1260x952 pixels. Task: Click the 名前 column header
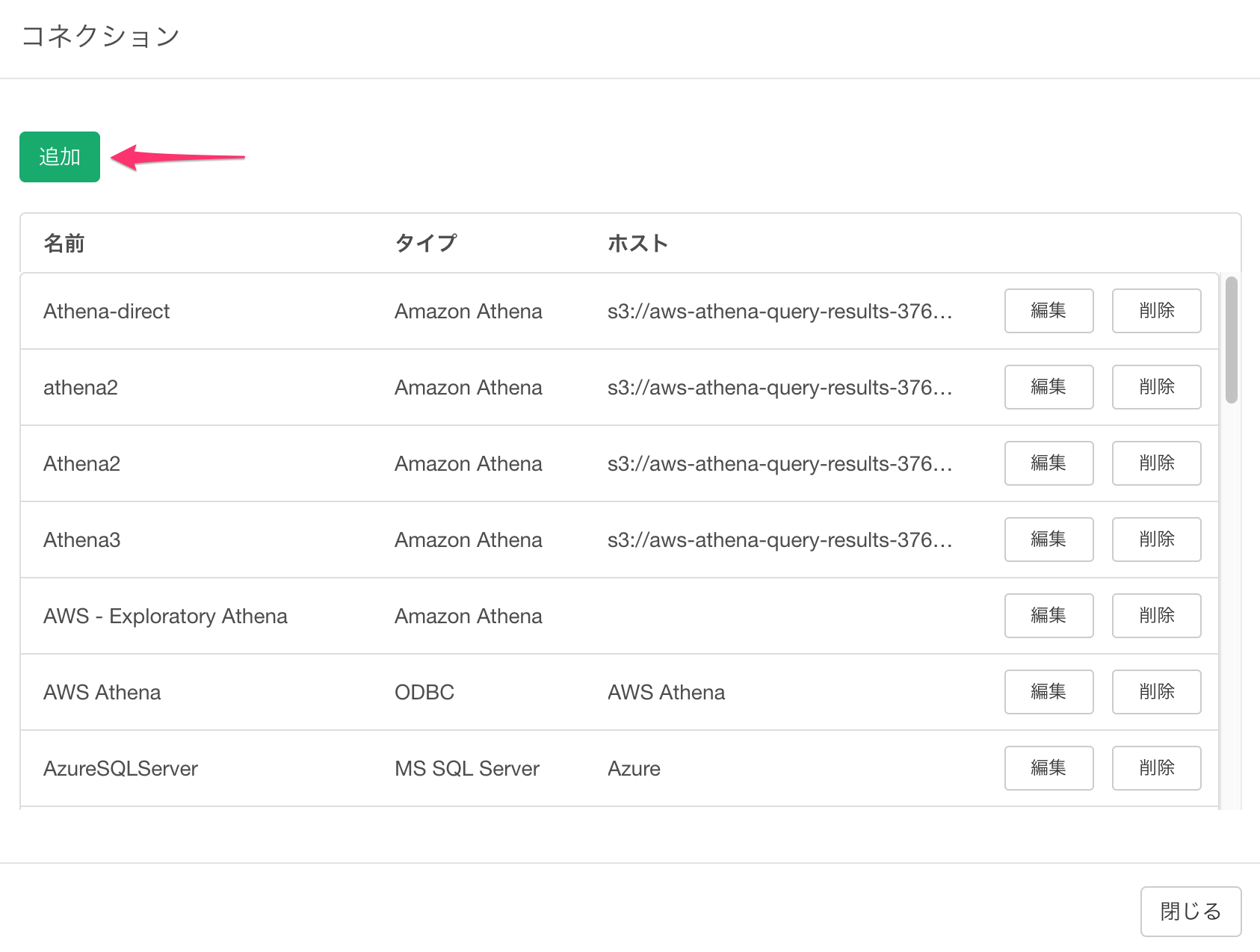(x=64, y=244)
